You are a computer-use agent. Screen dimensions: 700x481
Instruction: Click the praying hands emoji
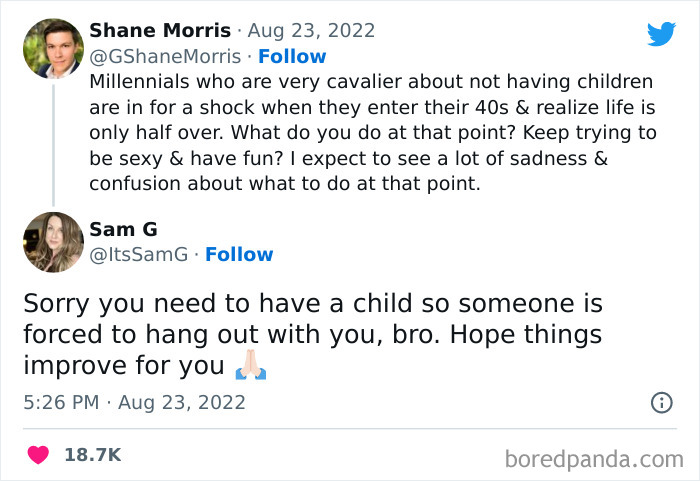(250, 367)
